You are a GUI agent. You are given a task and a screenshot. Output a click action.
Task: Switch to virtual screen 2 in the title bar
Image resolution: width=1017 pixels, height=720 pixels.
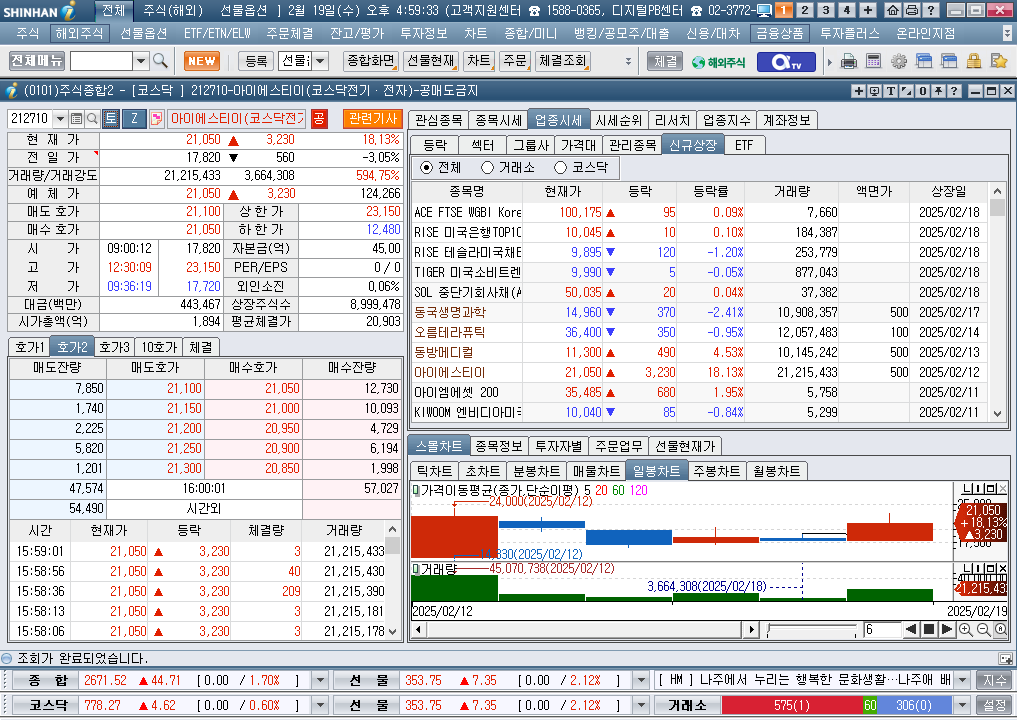click(805, 10)
